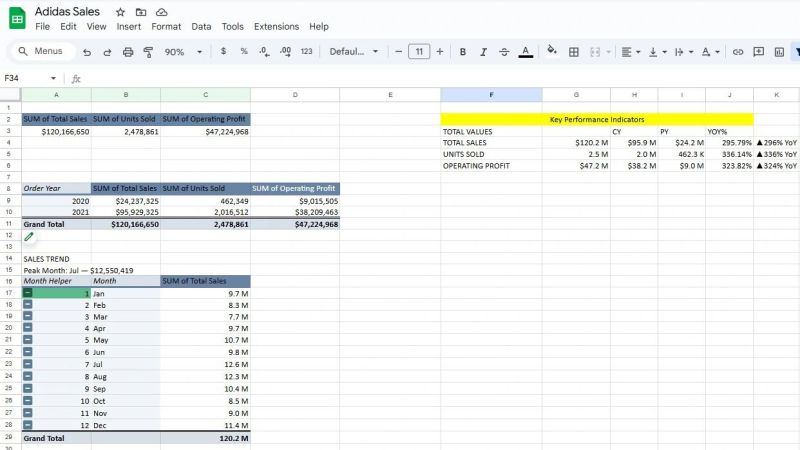Click the move to folder icon
This screenshot has height=450, width=800.
point(141,12)
